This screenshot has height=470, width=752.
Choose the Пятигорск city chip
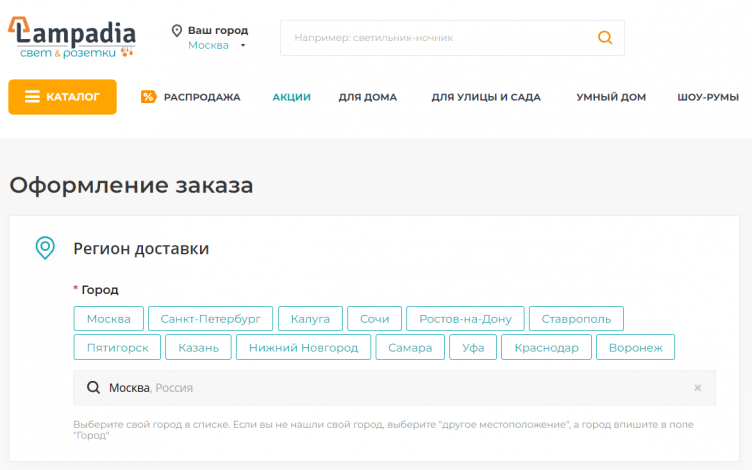coord(117,347)
